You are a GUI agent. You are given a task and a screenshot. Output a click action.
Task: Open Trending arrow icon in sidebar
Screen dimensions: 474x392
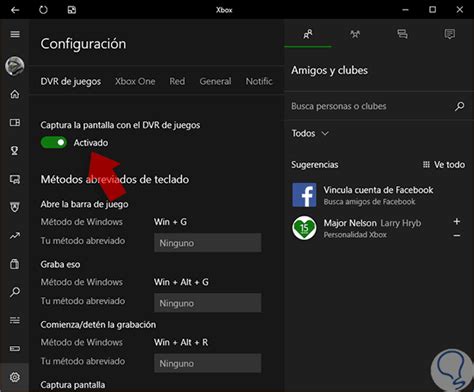(15, 236)
